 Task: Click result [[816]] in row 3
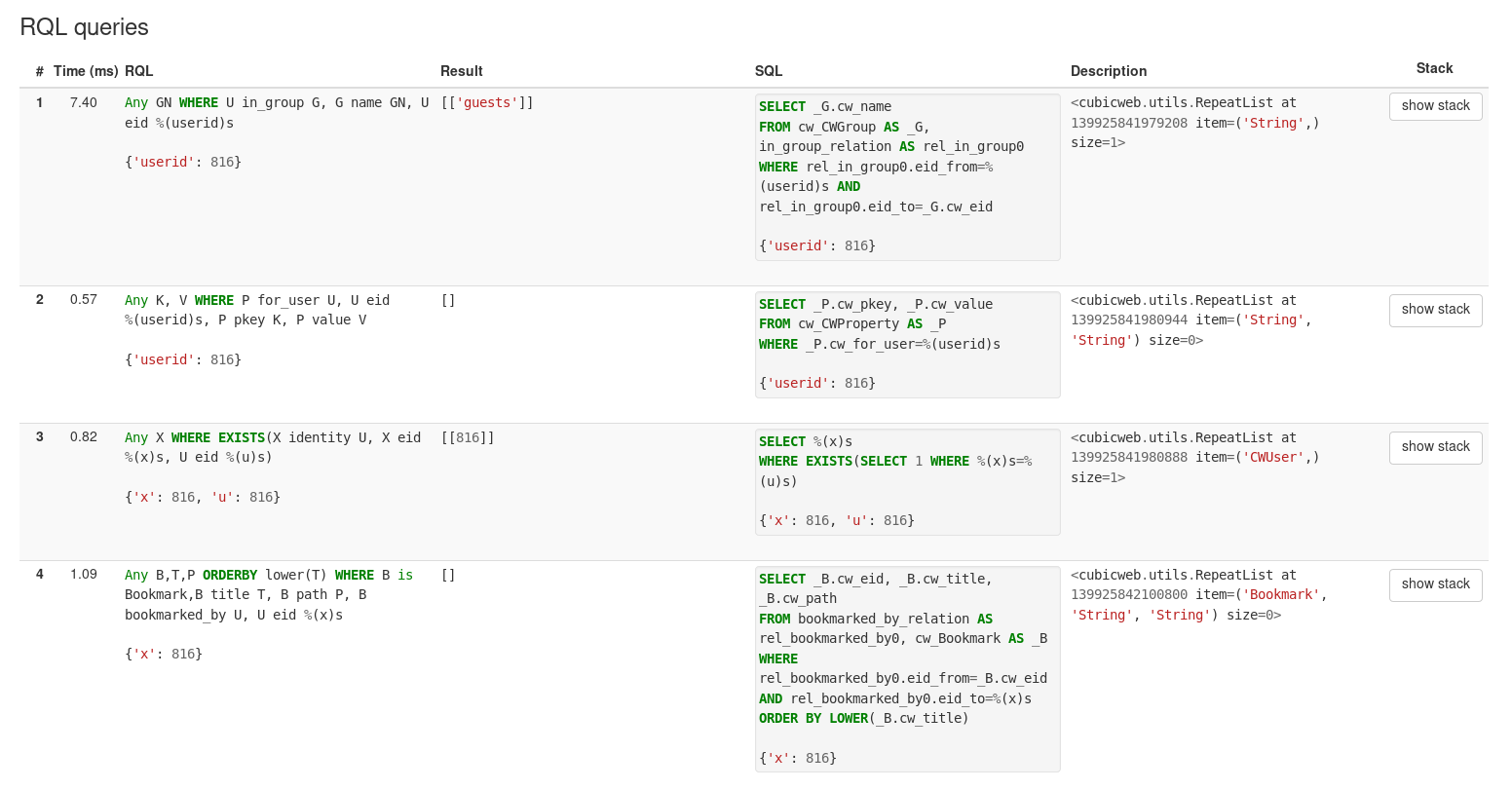(468, 437)
